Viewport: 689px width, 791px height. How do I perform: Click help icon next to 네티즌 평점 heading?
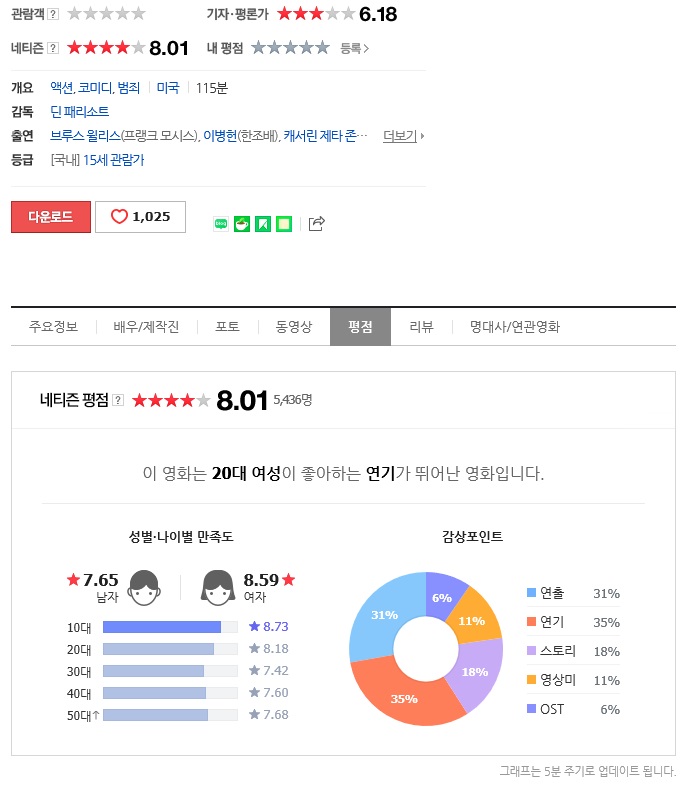(x=118, y=401)
